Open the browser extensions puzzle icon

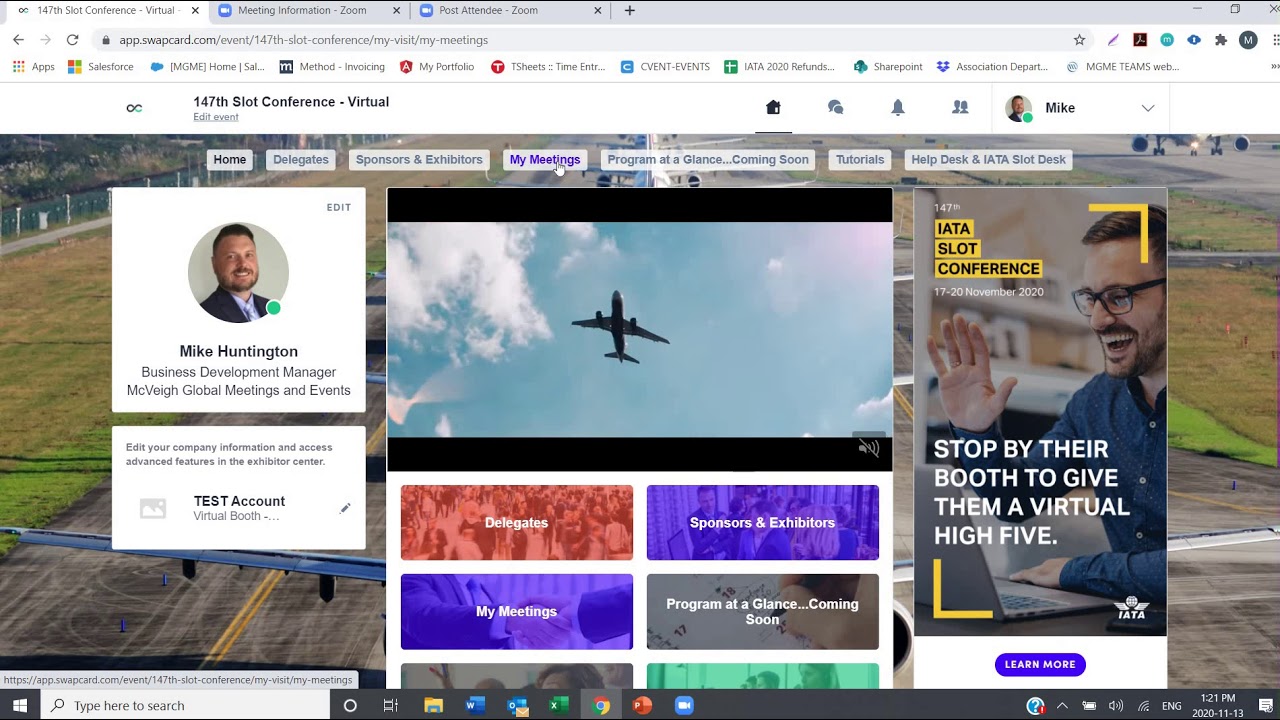[x=1221, y=40]
